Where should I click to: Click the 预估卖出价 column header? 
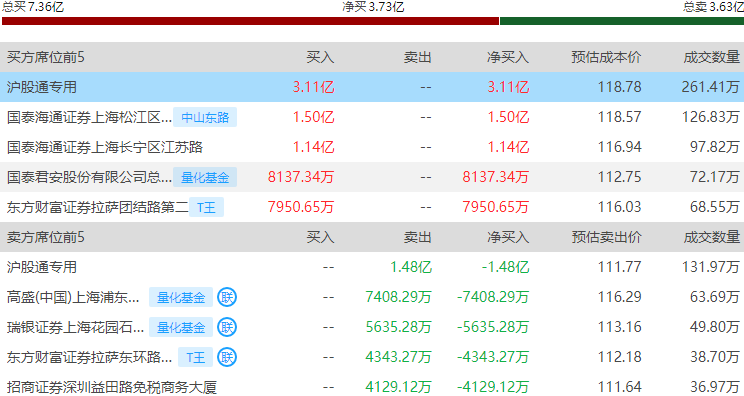click(606, 237)
